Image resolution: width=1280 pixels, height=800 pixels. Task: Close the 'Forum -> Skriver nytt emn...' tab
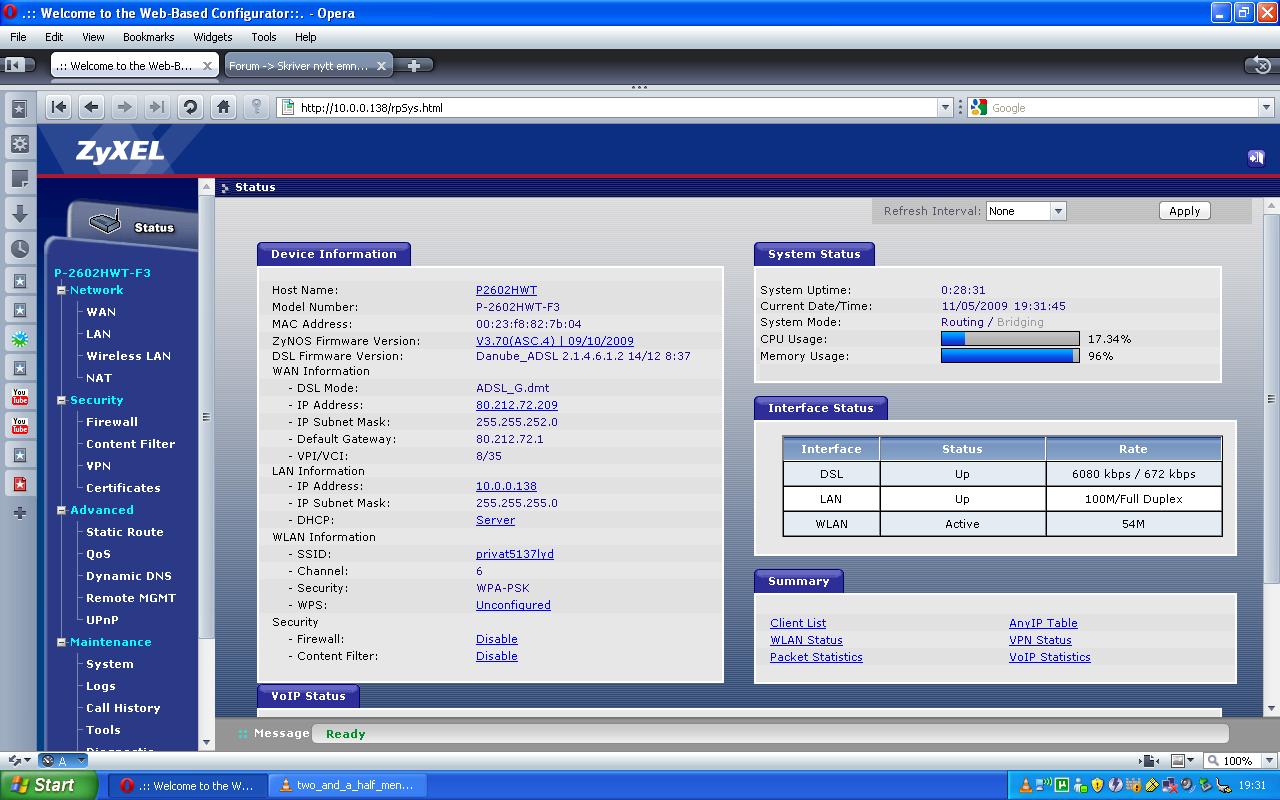381,66
